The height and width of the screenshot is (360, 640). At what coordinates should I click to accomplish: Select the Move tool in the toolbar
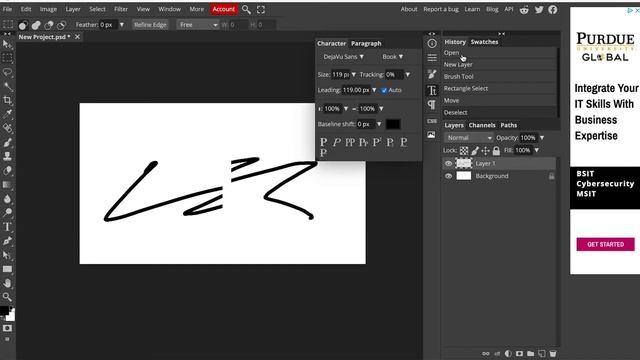point(7,44)
